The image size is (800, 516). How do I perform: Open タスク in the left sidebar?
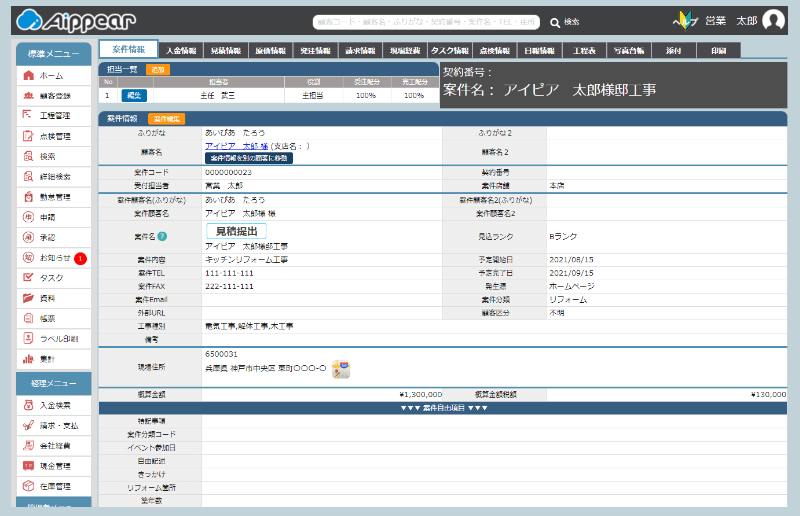(x=52, y=278)
